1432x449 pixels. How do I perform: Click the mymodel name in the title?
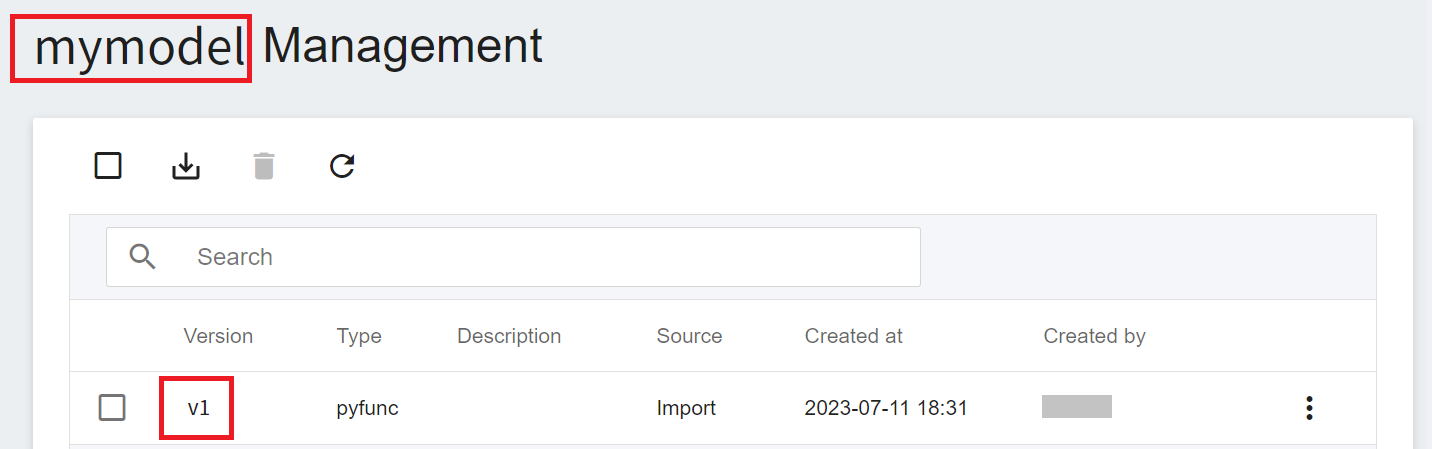click(139, 47)
